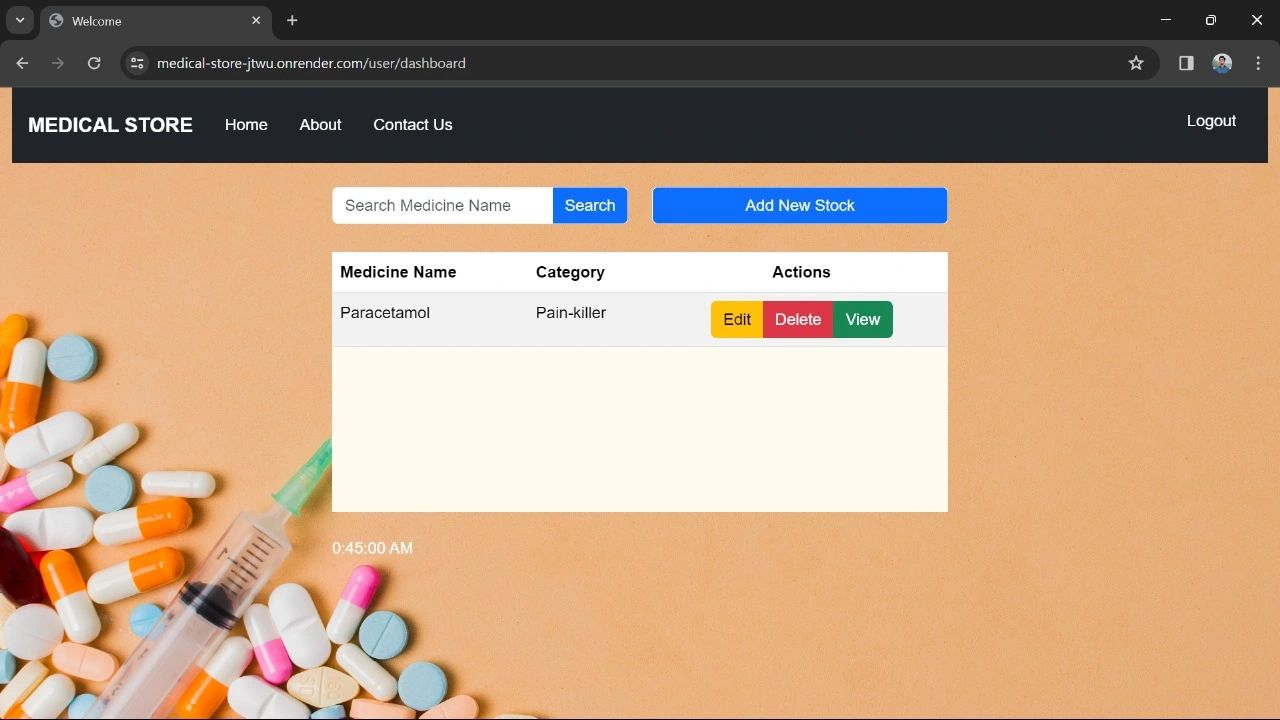Open the site information icon in the address bar
Screen dimensions: 1280x720
[x=138, y=63]
